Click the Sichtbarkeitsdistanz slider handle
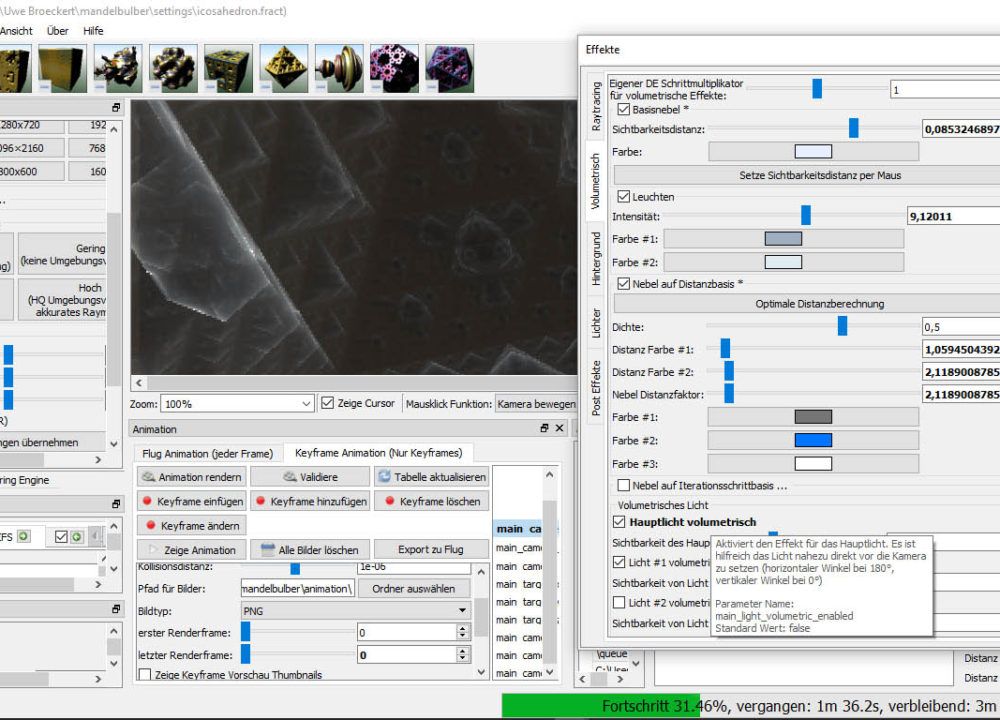 pyautogui.click(x=853, y=128)
